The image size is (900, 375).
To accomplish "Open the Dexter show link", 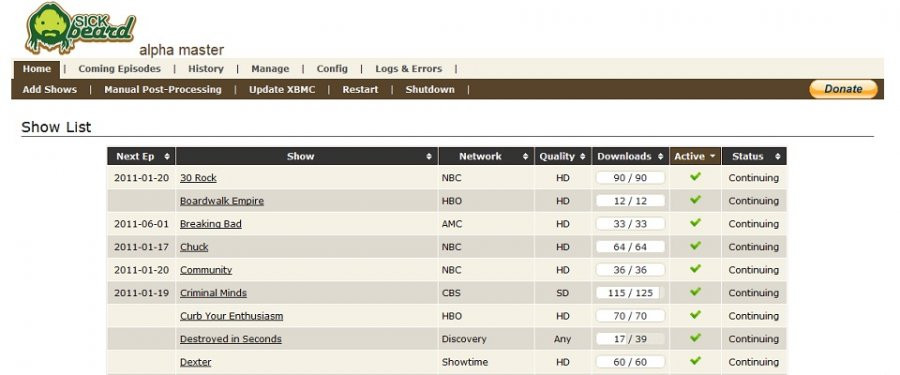I will 195,362.
